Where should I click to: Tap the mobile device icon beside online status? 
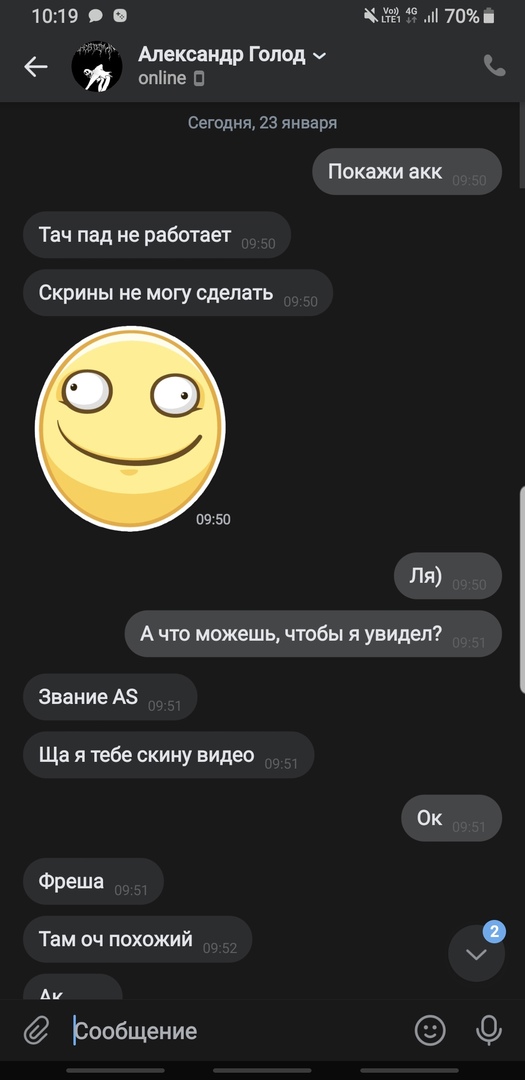(199, 79)
